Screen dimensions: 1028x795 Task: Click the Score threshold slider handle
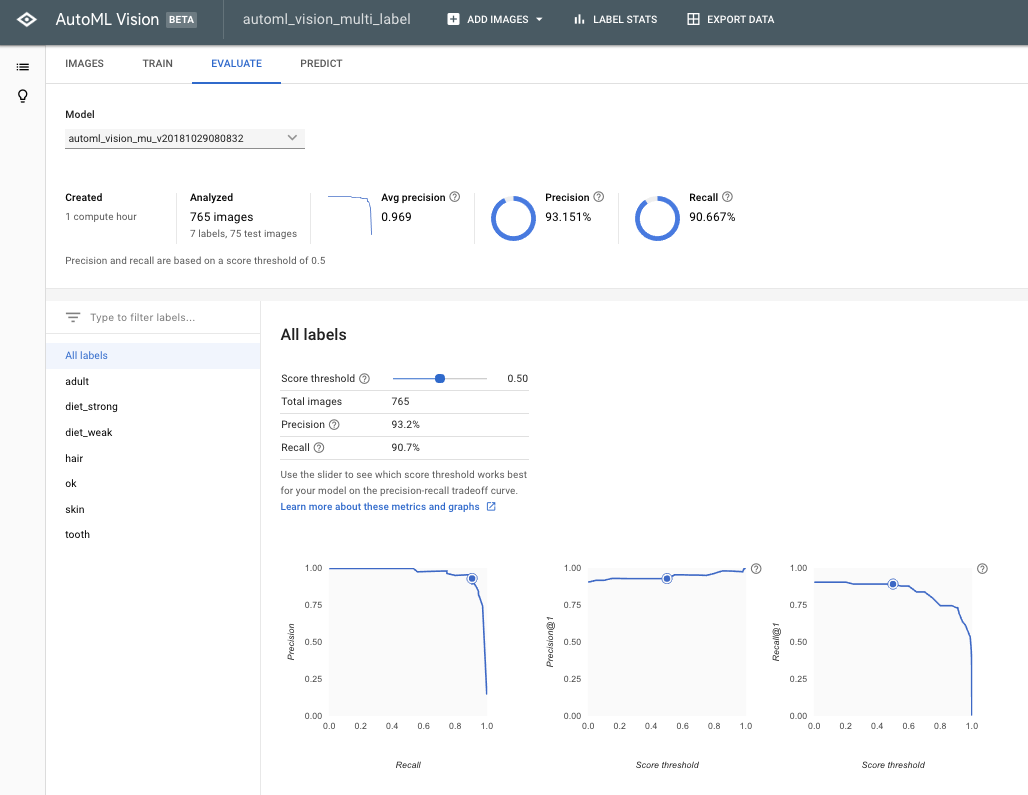point(440,379)
